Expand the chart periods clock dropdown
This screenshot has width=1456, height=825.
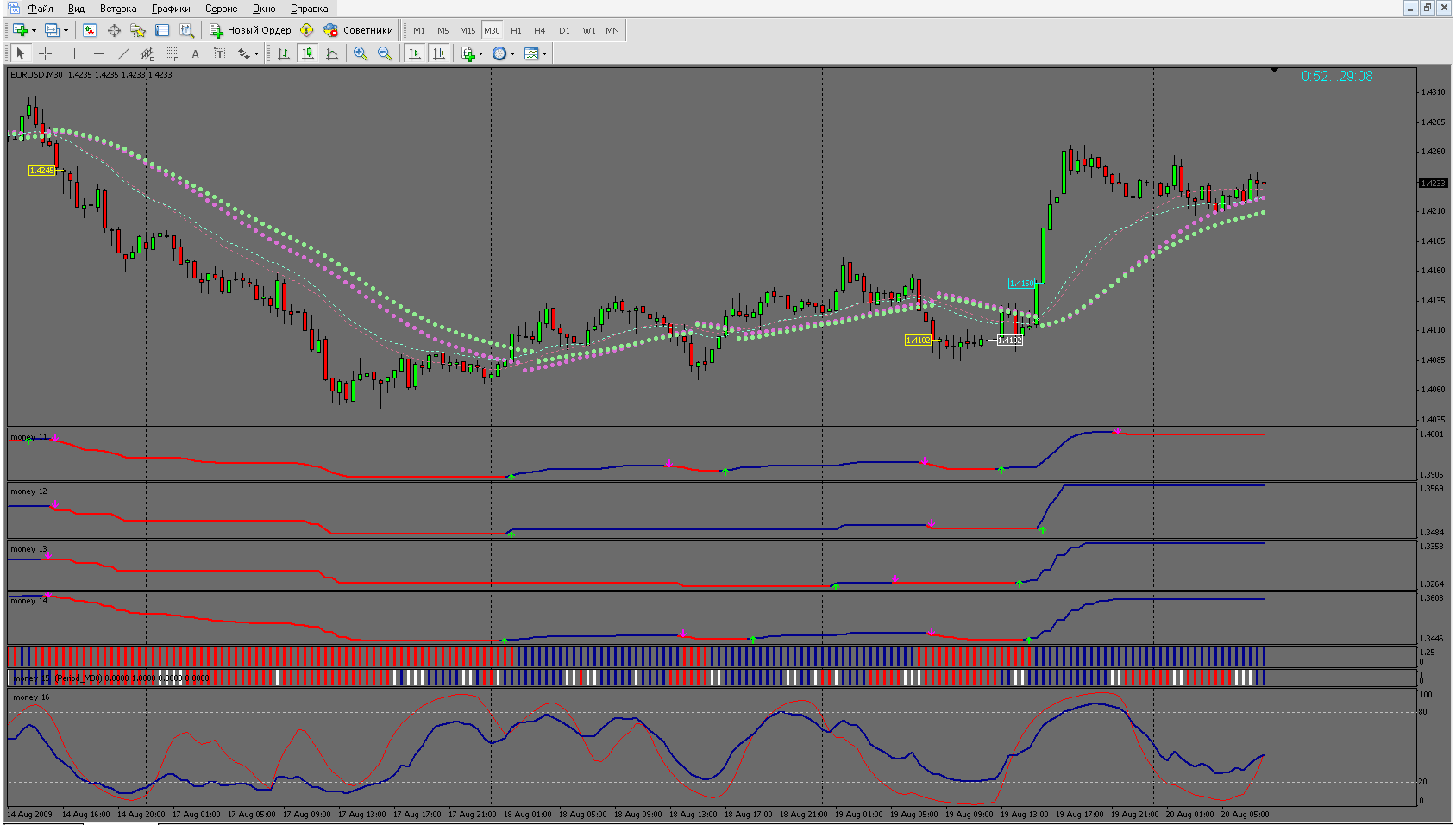click(512, 53)
